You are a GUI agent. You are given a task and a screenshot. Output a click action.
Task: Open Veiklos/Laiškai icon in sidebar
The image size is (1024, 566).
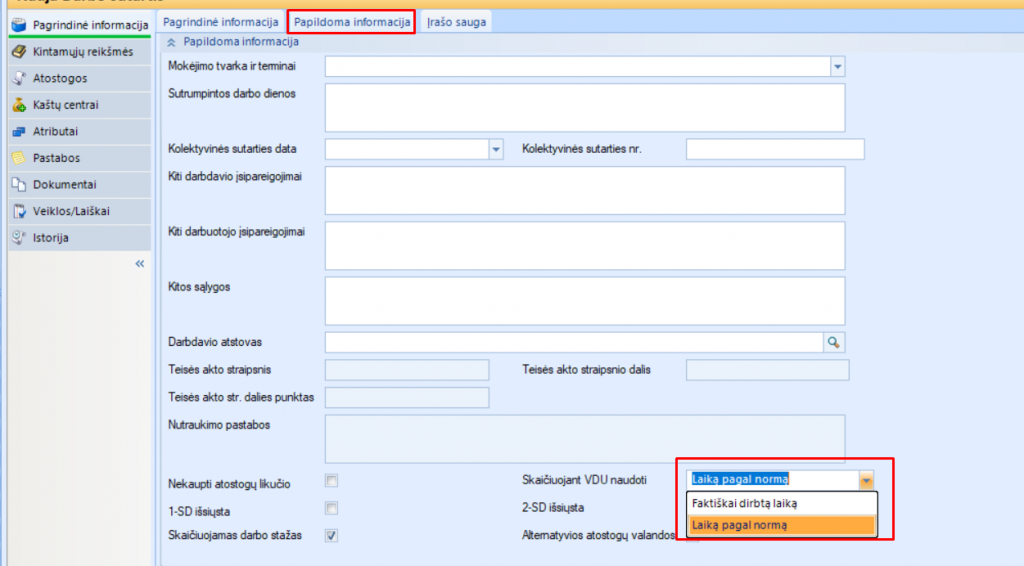coord(18,211)
